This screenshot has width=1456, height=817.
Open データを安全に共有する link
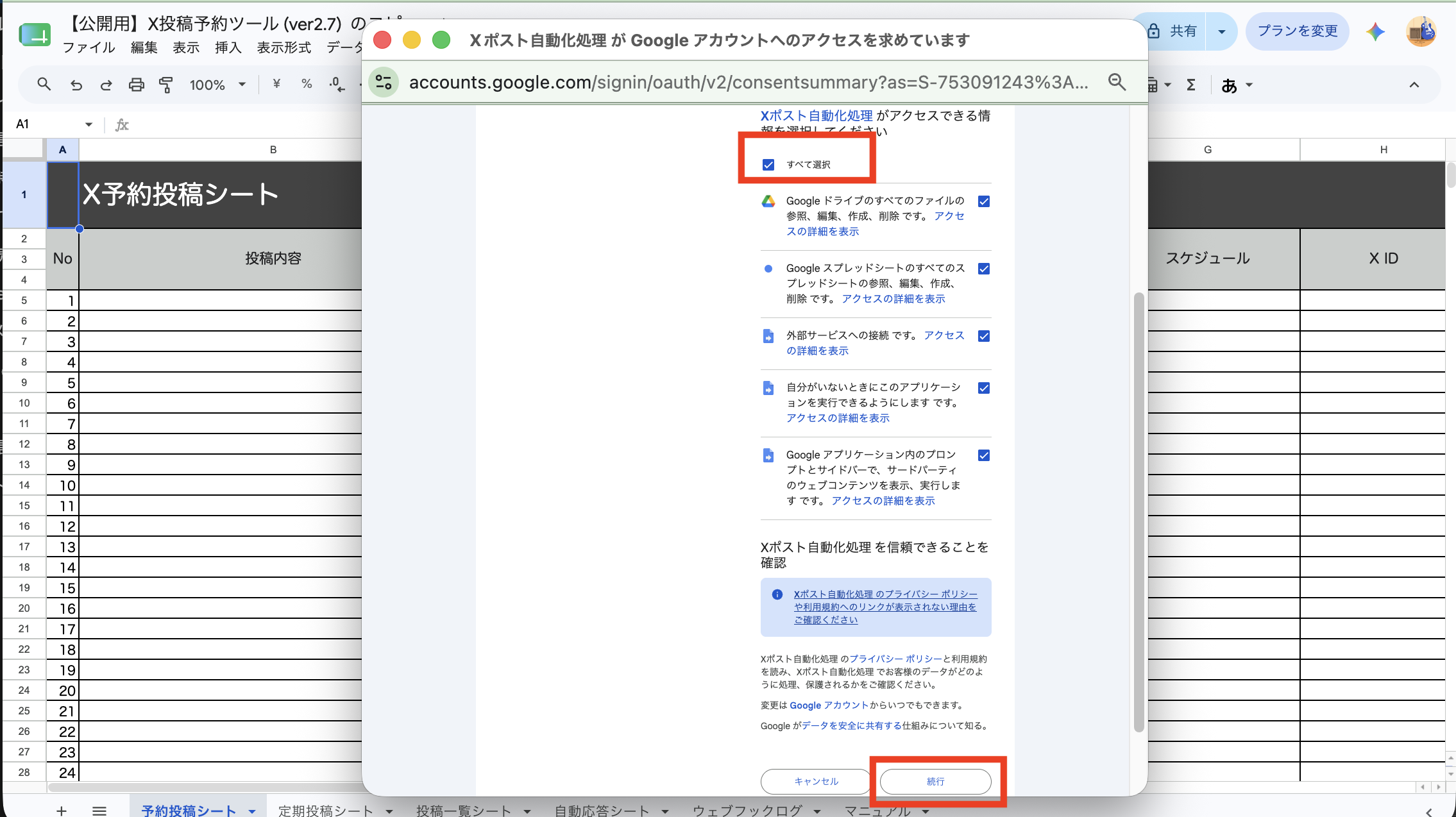[x=852, y=726]
